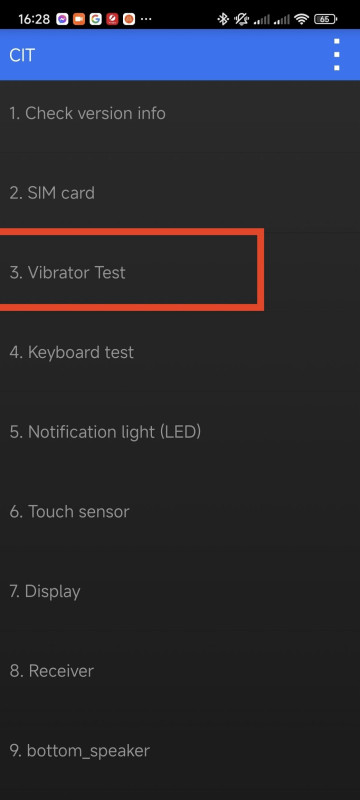Tap the red app notification icon
This screenshot has width=360, height=800.
[112, 19]
